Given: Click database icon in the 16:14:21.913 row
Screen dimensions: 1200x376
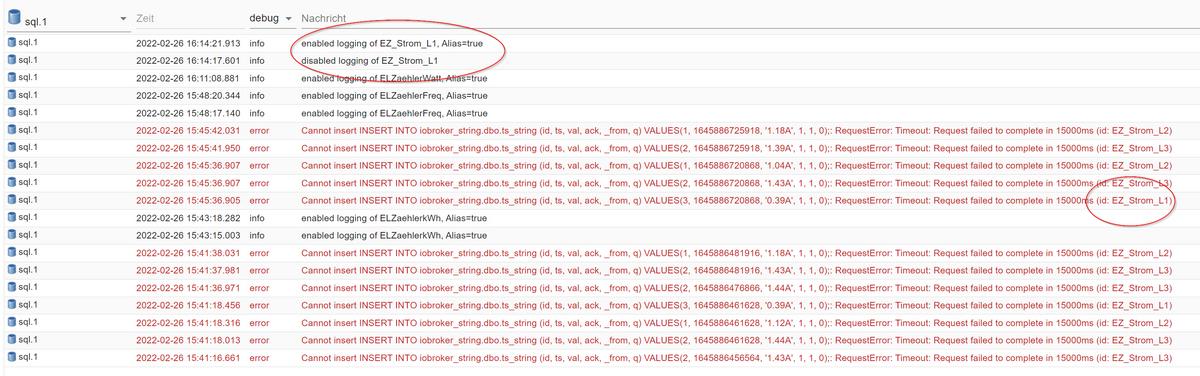Looking at the screenshot, I should pyautogui.click(x=12, y=43).
